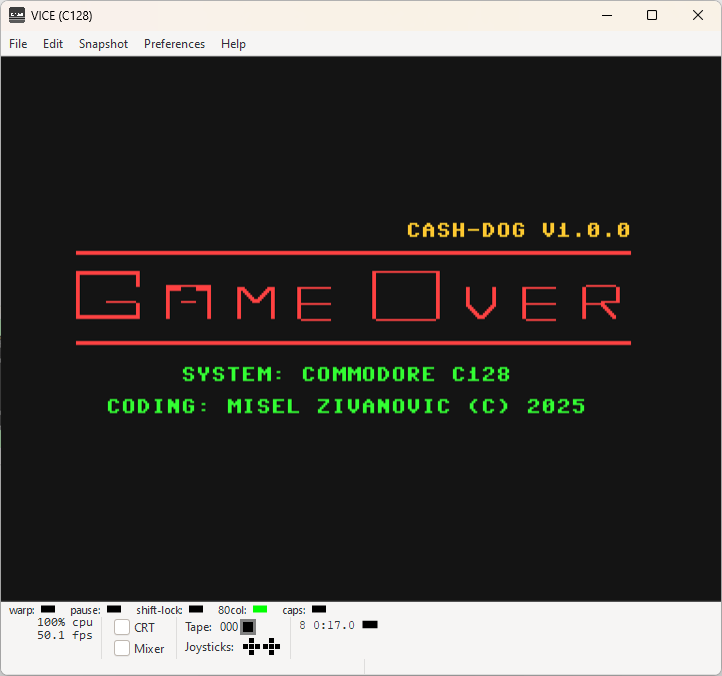Click the green 80col LED indicator
Image resolution: width=722 pixels, height=676 pixels.
click(x=260, y=609)
